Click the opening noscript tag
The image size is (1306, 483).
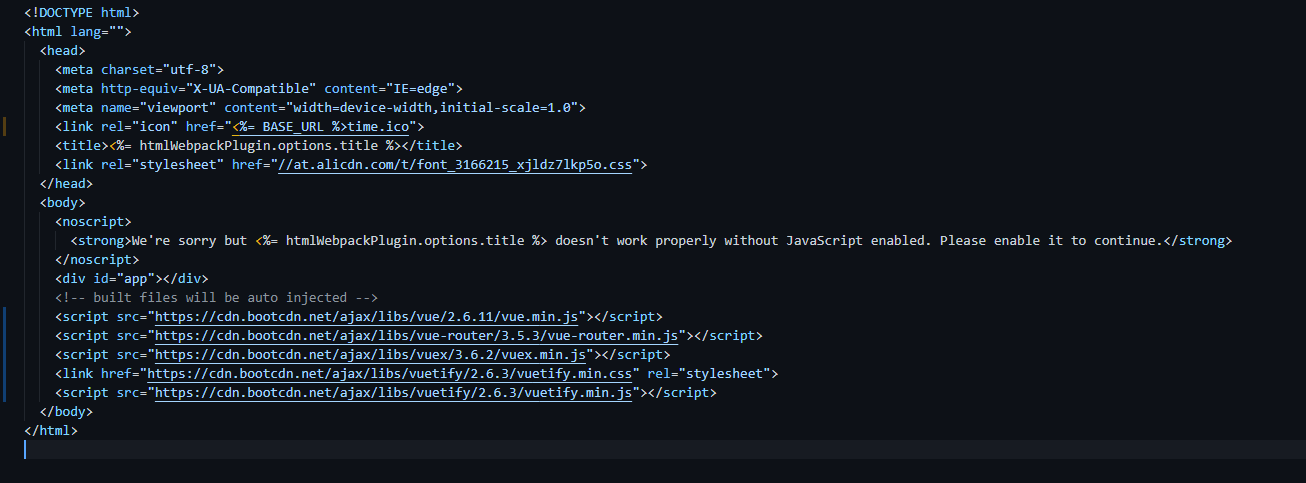93,222
